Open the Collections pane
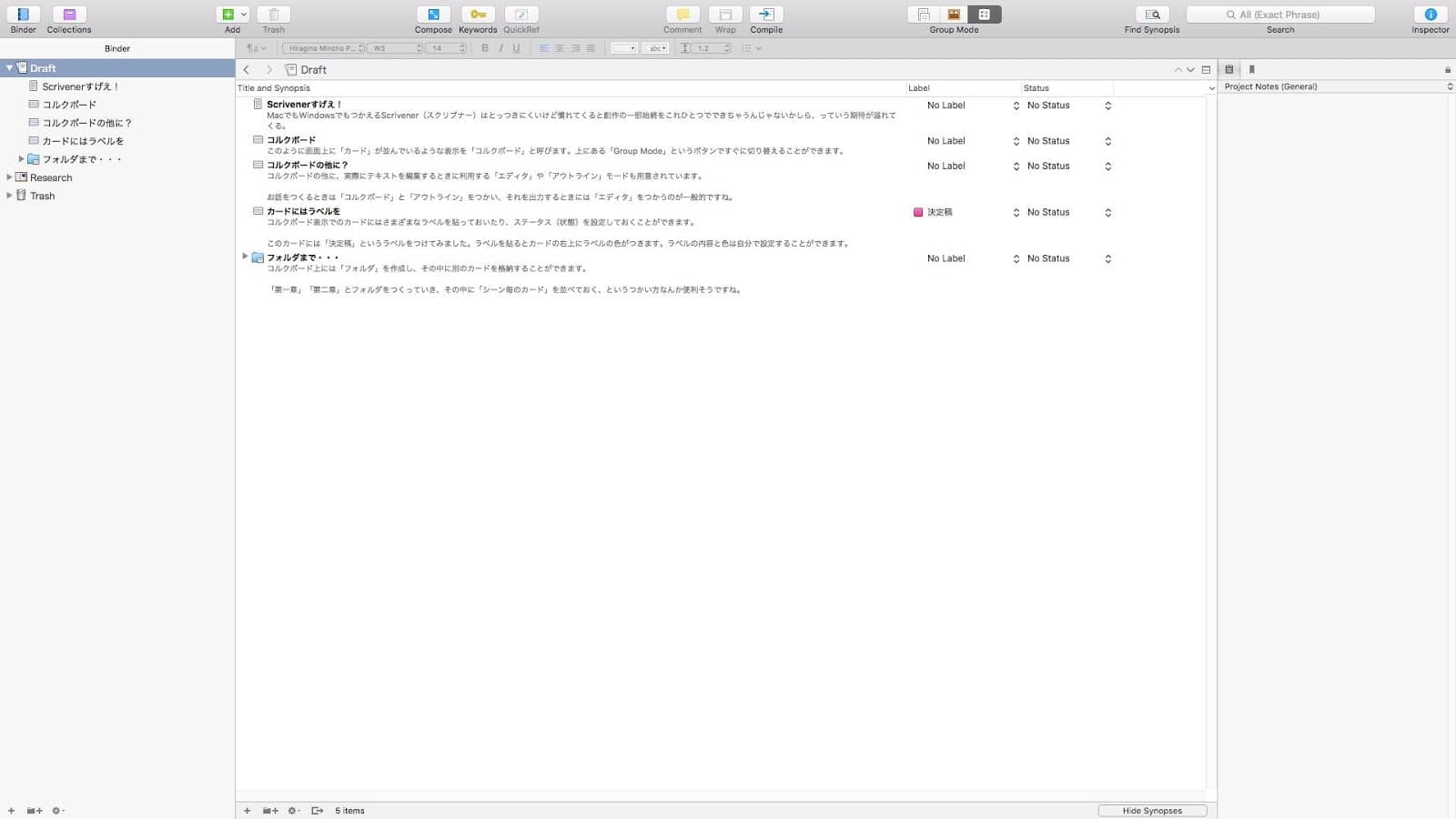 tap(68, 15)
